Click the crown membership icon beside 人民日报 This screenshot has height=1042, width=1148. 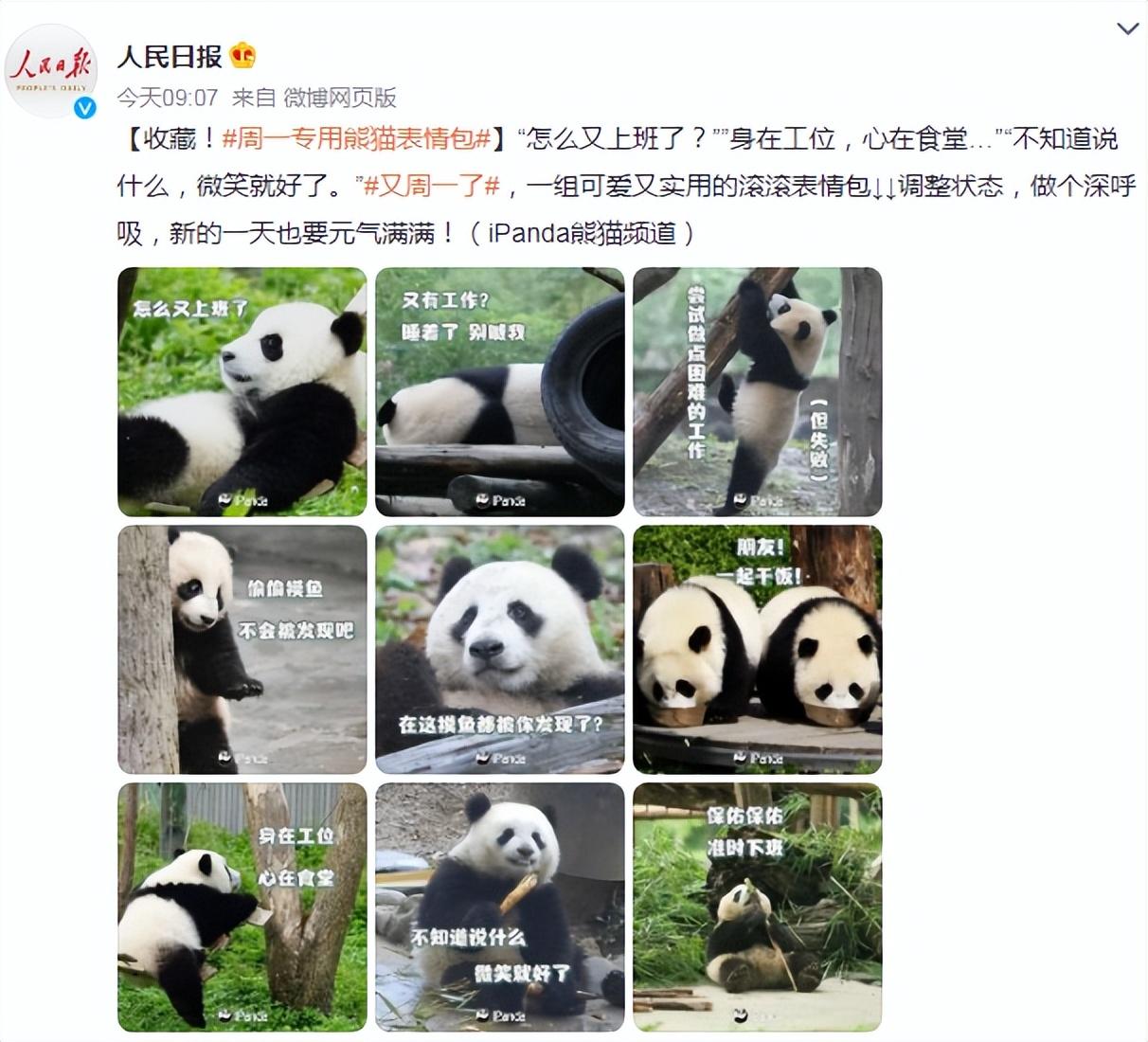pyautogui.click(x=243, y=56)
